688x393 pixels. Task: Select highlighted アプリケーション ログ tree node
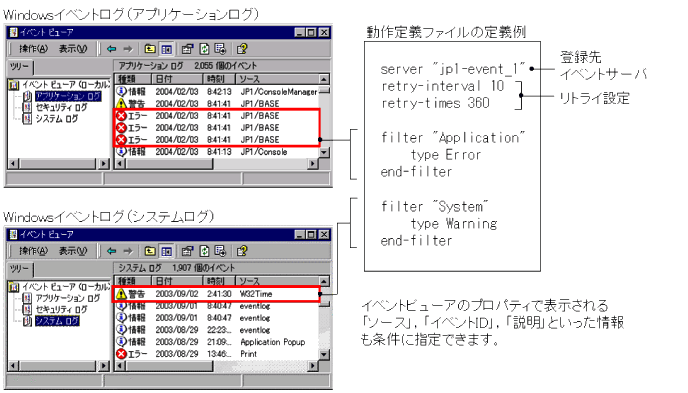tap(68, 96)
